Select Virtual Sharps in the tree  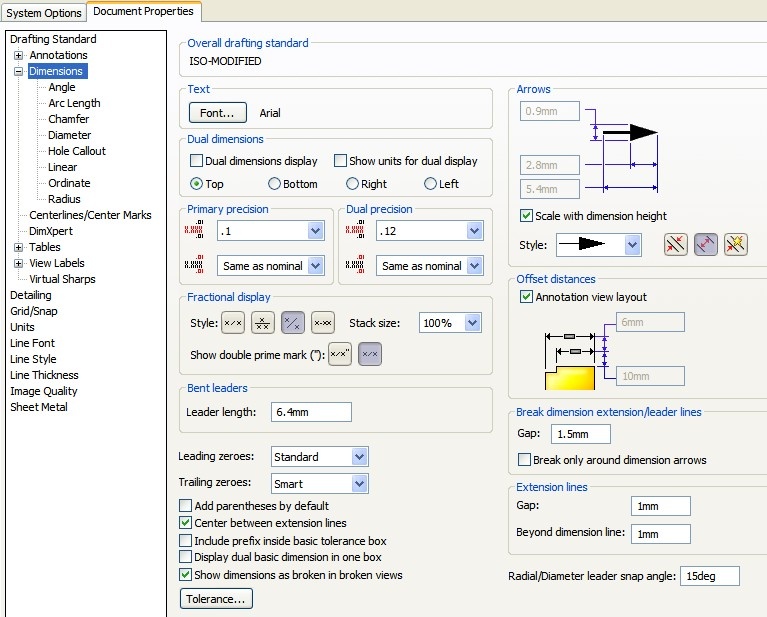(x=62, y=279)
